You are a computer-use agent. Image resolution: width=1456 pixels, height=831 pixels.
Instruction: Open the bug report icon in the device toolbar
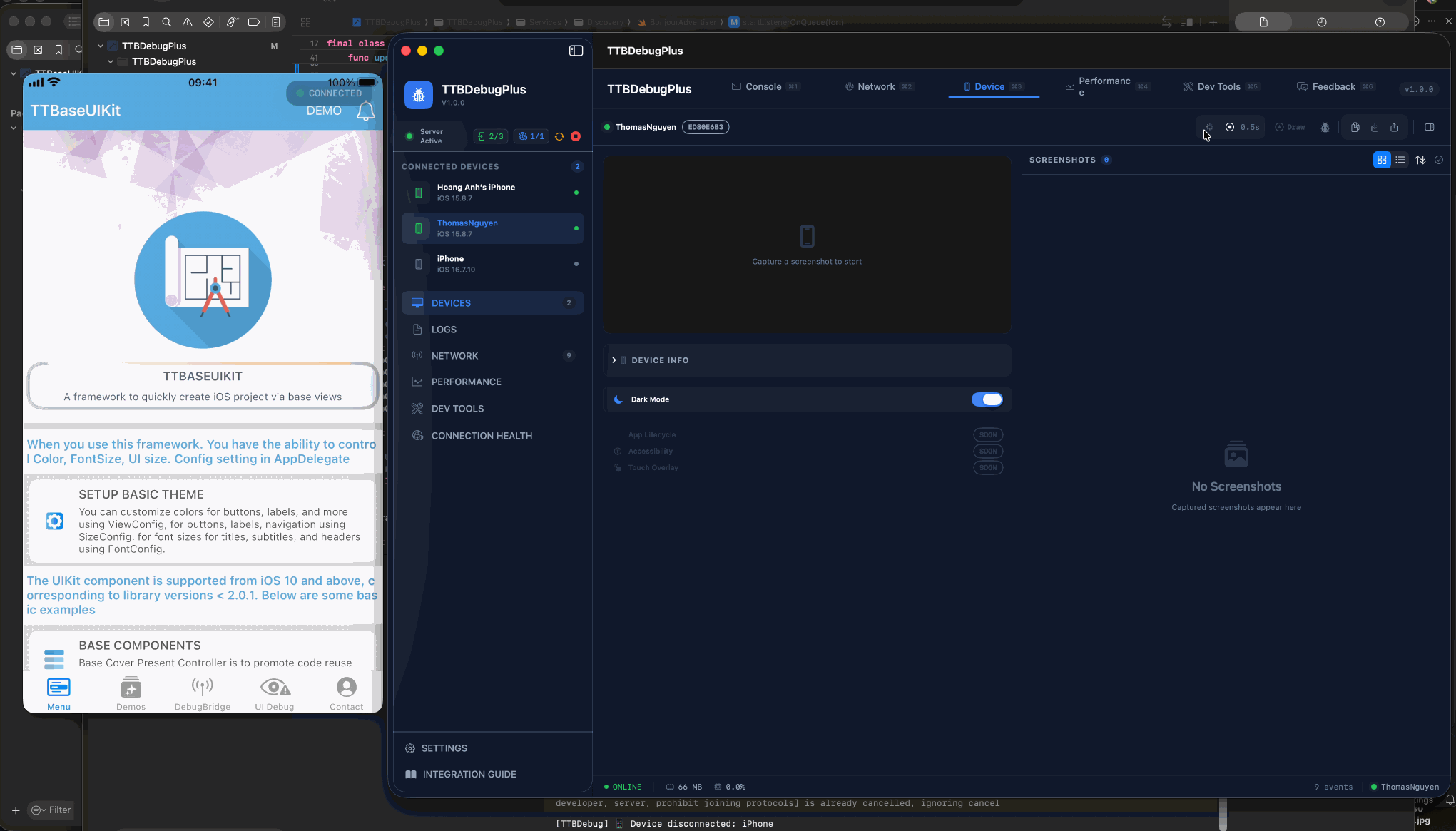[1325, 127]
